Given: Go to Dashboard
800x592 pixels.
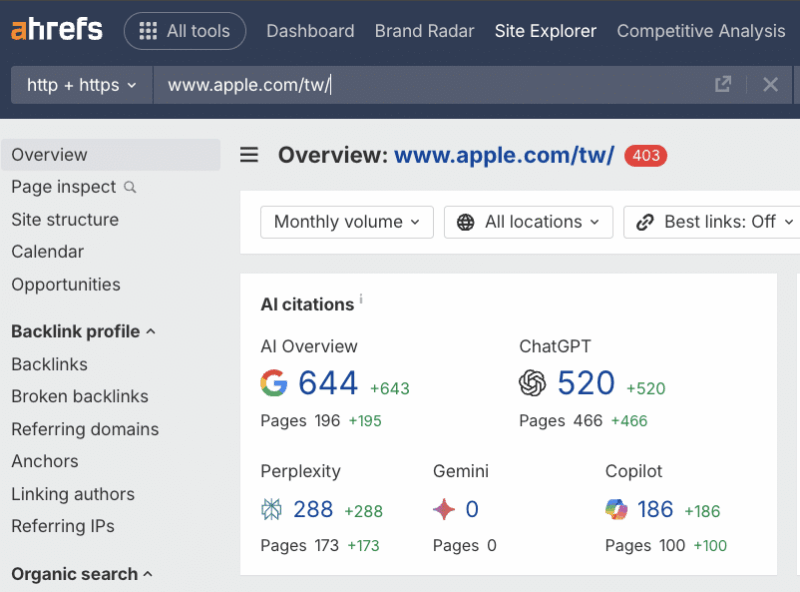Looking at the screenshot, I should click(x=310, y=31).
